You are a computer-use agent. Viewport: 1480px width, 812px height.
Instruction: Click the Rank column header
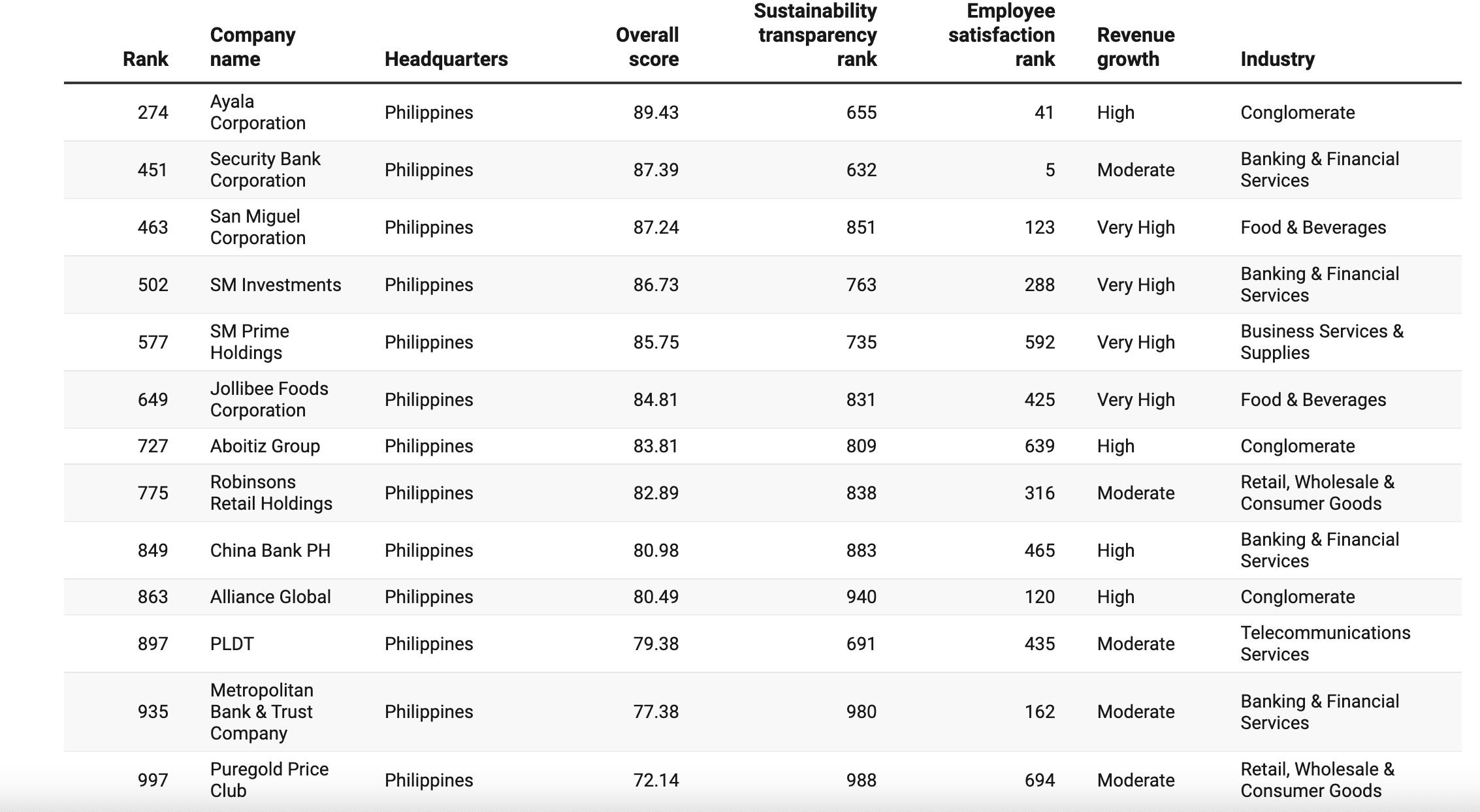pos(145,59)
